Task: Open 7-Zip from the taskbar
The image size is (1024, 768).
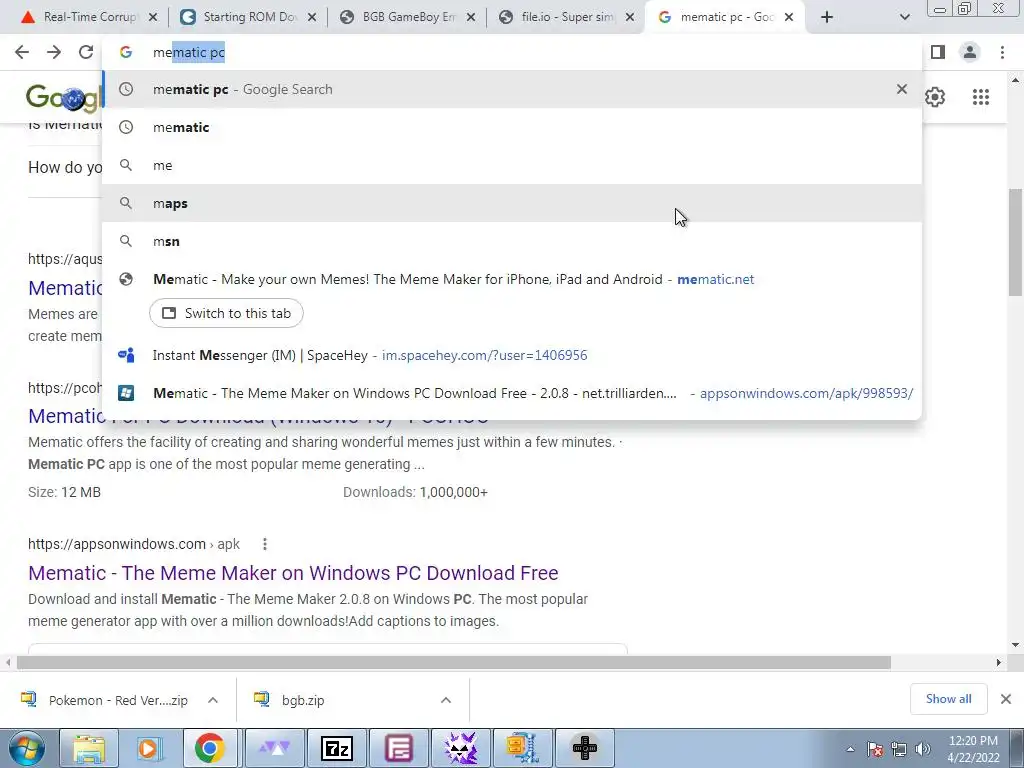Action: [337, 748]
